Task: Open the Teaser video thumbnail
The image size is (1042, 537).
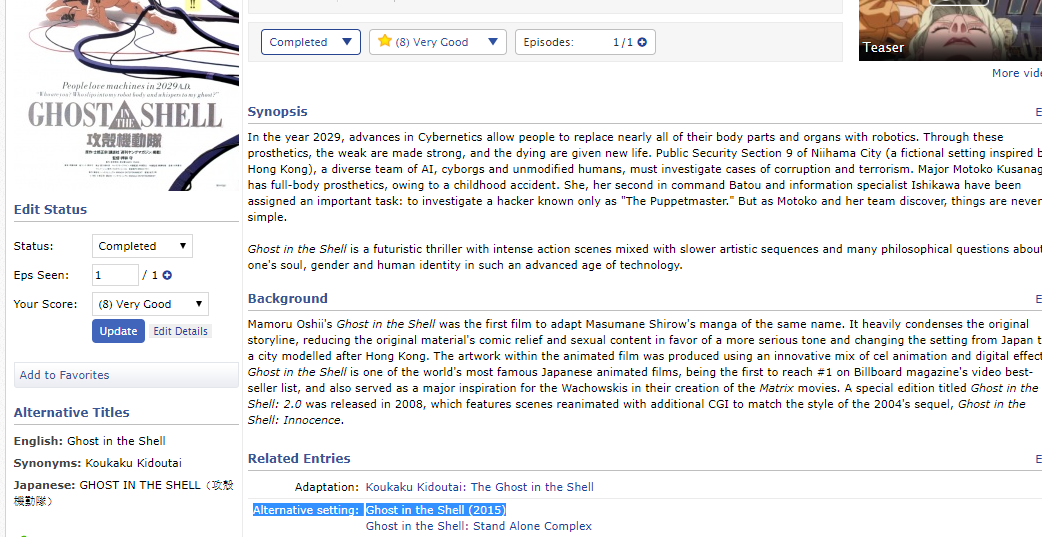Action: (950, 30)
